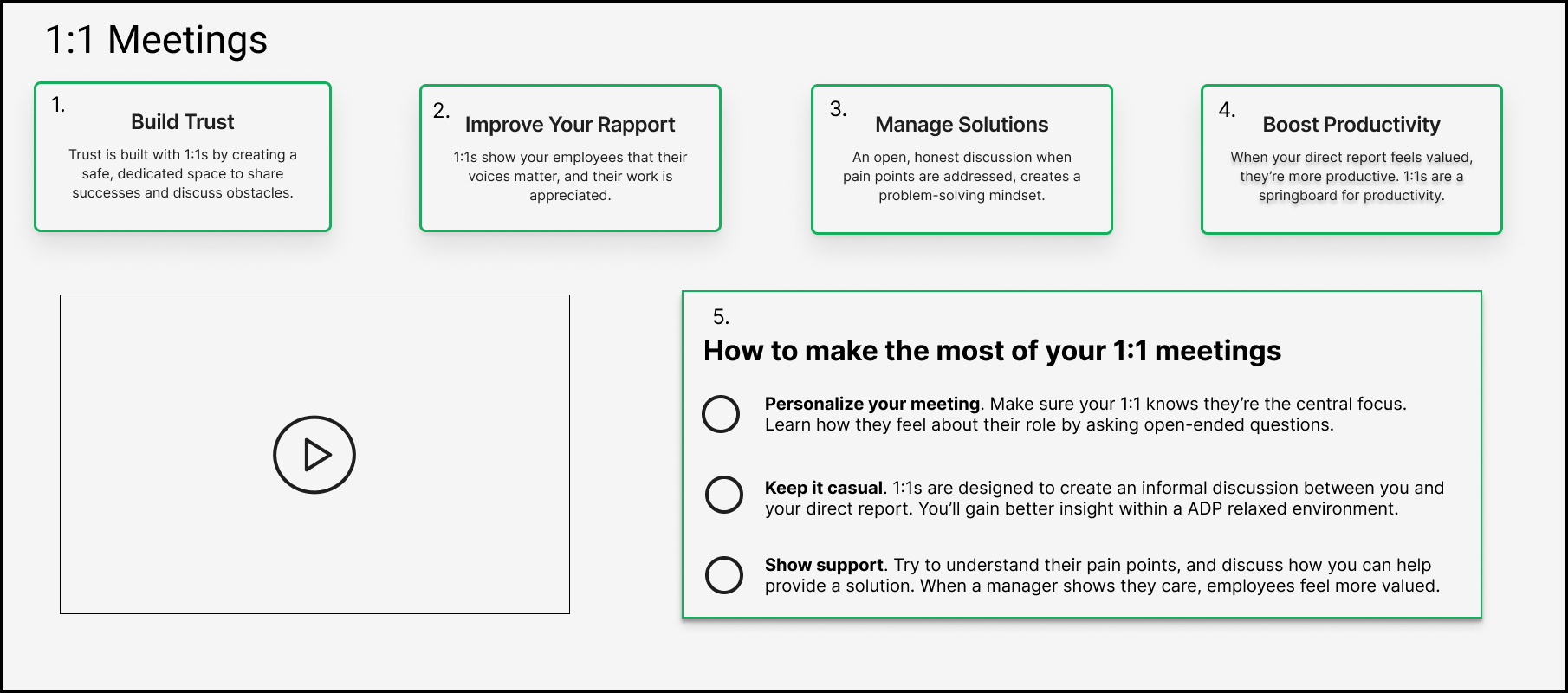The width and height of the screenshot is (1568, 693).
Task: Open the Manage Solutions card
Action: pyautogui.click(x=962, y=125)
